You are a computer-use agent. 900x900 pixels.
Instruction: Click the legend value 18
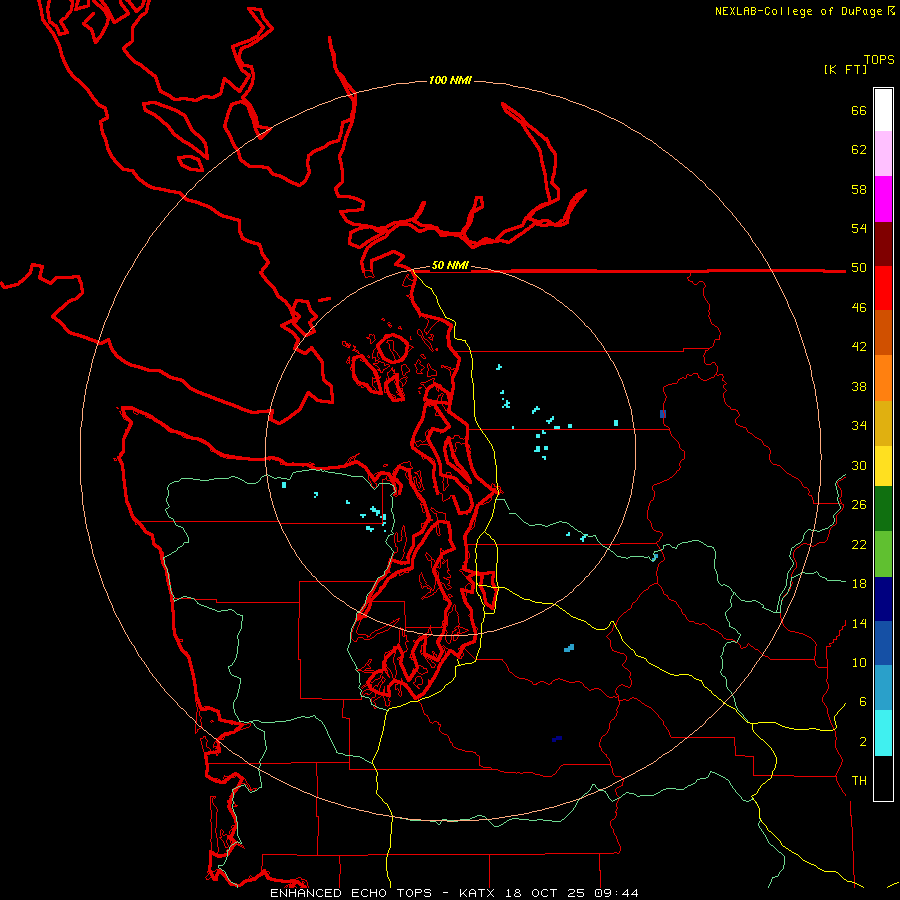859,584
